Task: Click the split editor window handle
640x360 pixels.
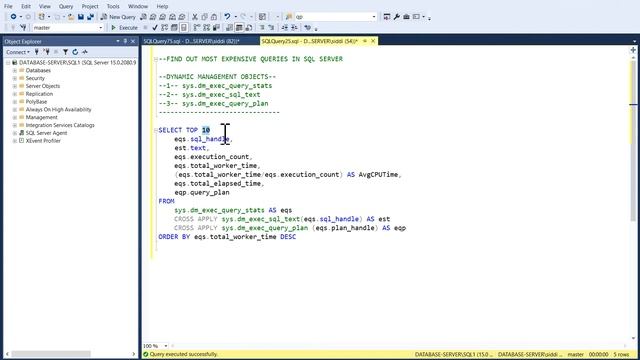Action: click(x=633, y=50)
